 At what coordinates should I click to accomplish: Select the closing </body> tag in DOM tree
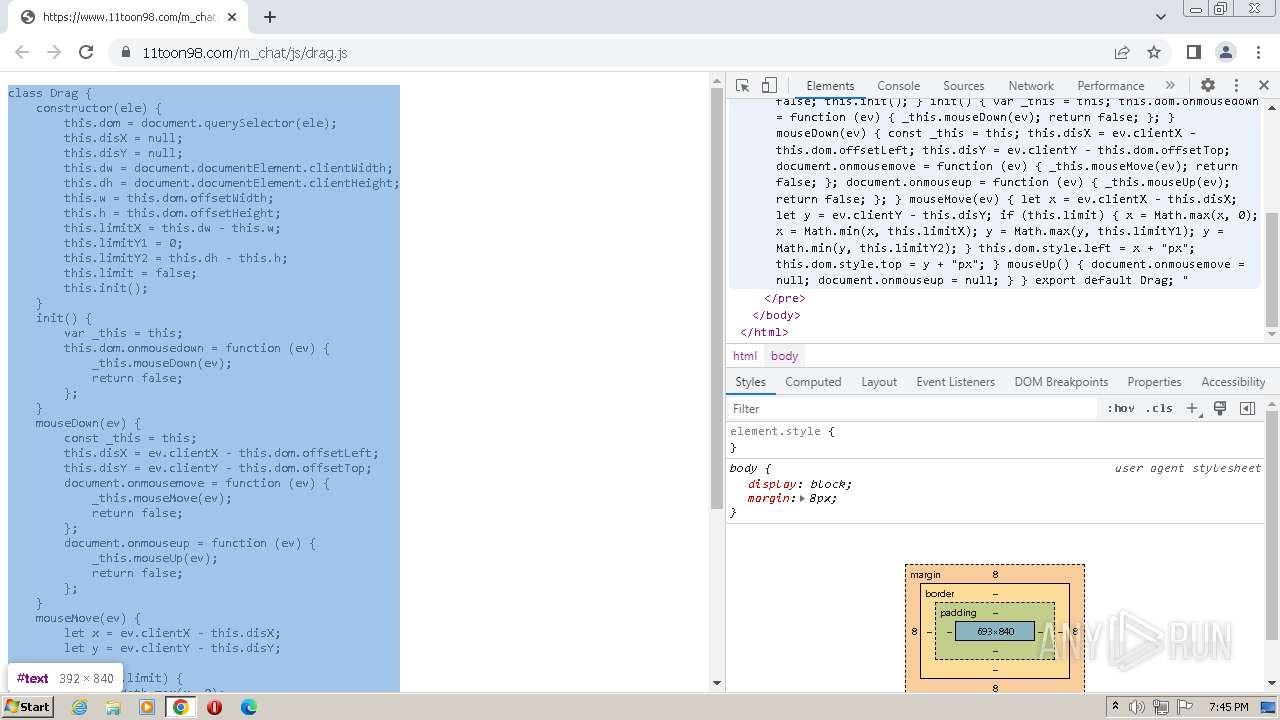click(x=776, y=315)
